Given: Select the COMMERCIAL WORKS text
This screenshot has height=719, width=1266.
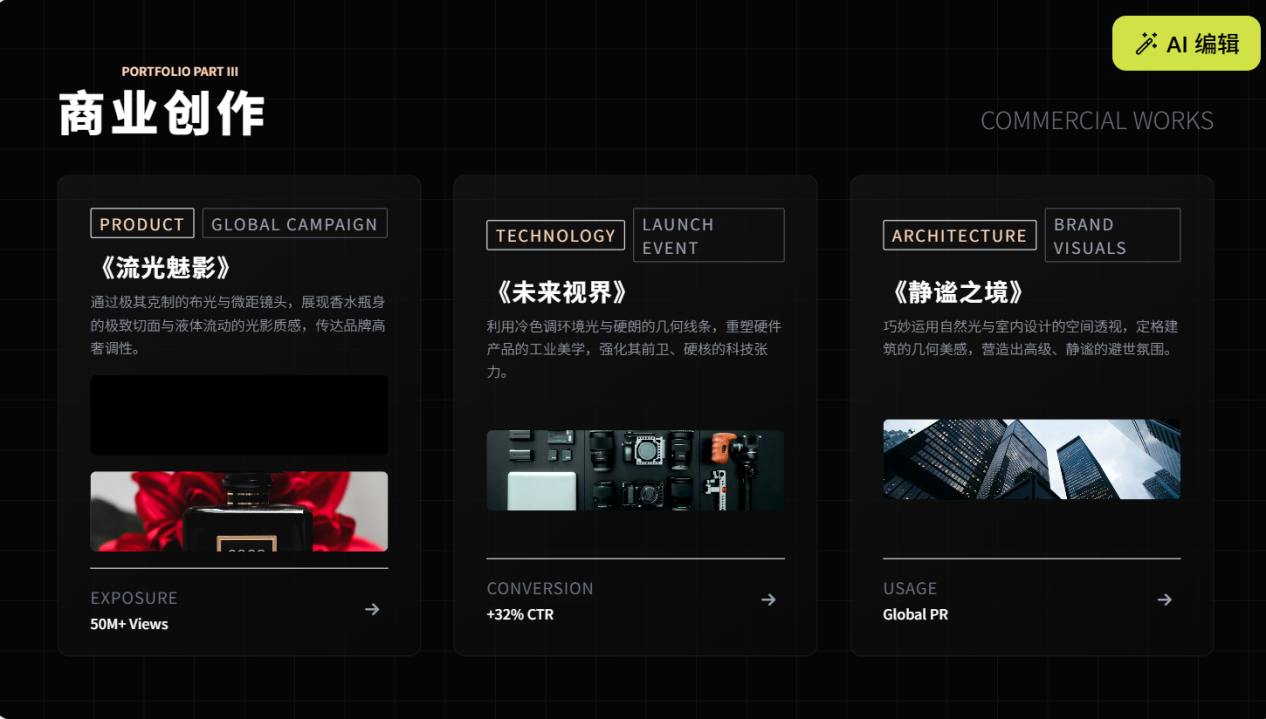Looking at the screenshot, I should click(x=1096, y=121).
